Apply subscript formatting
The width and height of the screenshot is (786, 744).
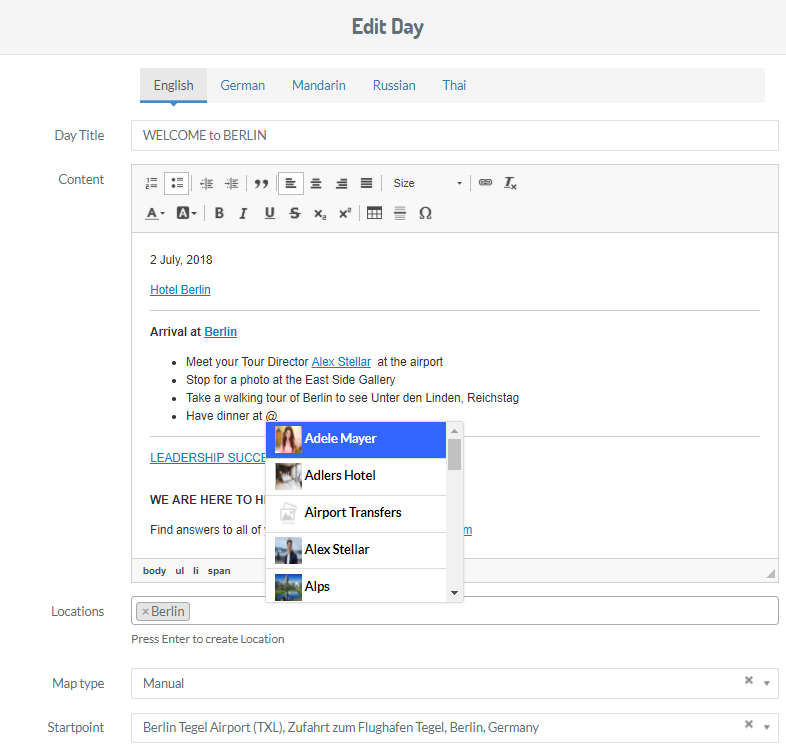tap(320, 214)
